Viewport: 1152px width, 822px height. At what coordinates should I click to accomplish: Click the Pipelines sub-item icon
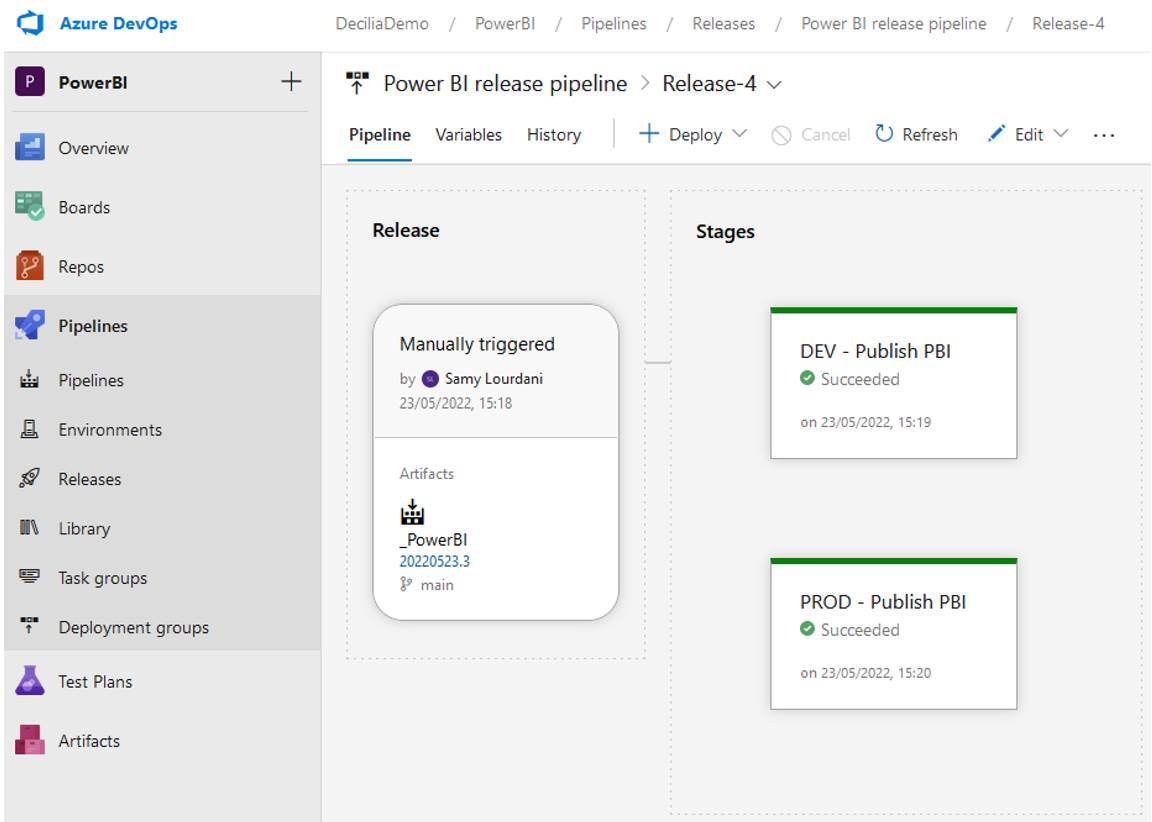click(29, 380)
